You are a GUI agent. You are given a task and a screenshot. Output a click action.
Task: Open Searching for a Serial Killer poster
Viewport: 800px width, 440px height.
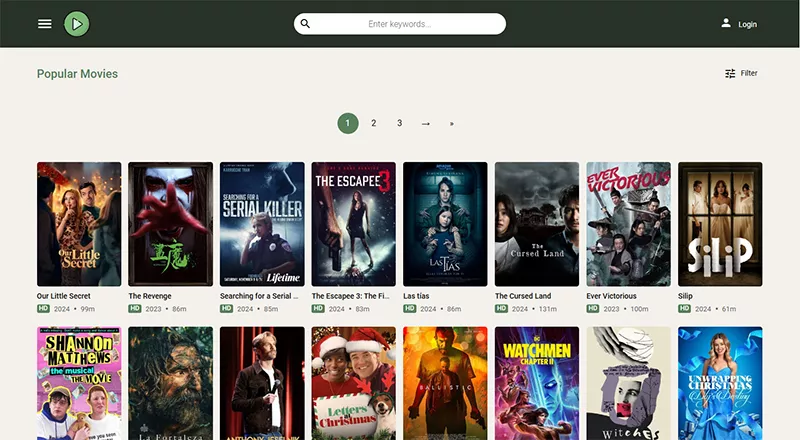click(262, 224)
